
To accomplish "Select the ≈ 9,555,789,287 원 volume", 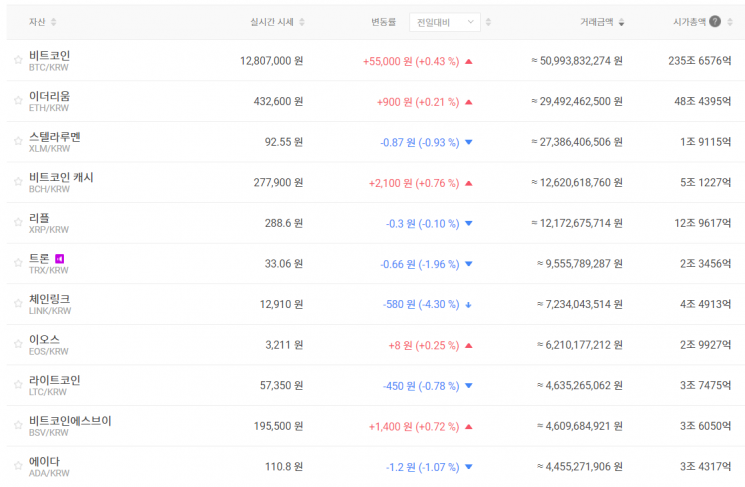I will pos(580,264).
